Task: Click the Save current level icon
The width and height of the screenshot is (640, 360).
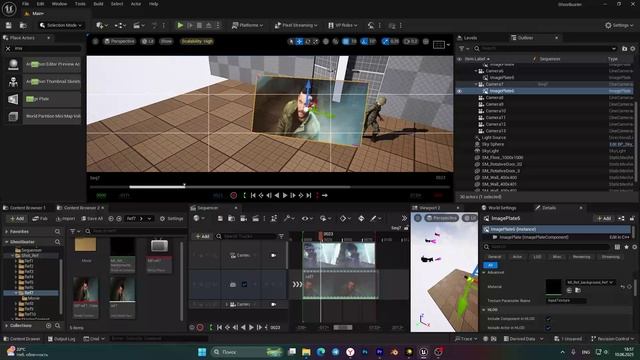Action: point(9,25)
